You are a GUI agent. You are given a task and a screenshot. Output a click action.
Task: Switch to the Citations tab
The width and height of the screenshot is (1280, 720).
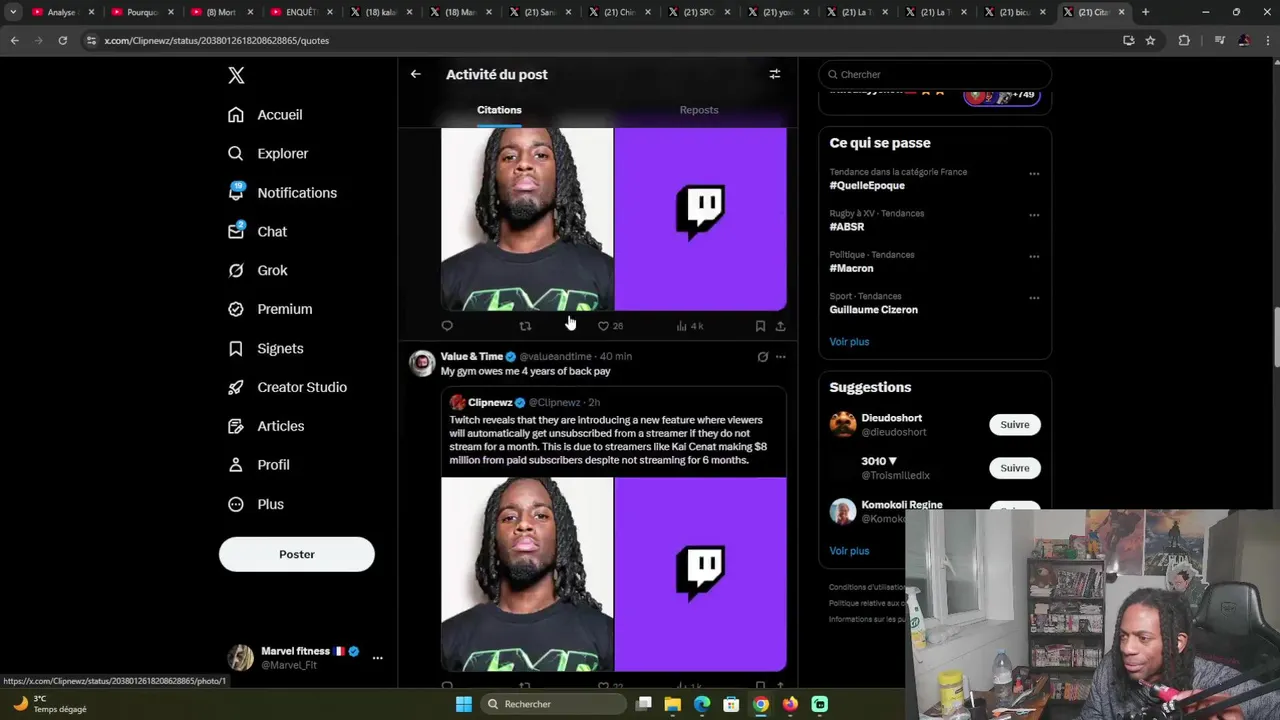click(x=499, y=110)
